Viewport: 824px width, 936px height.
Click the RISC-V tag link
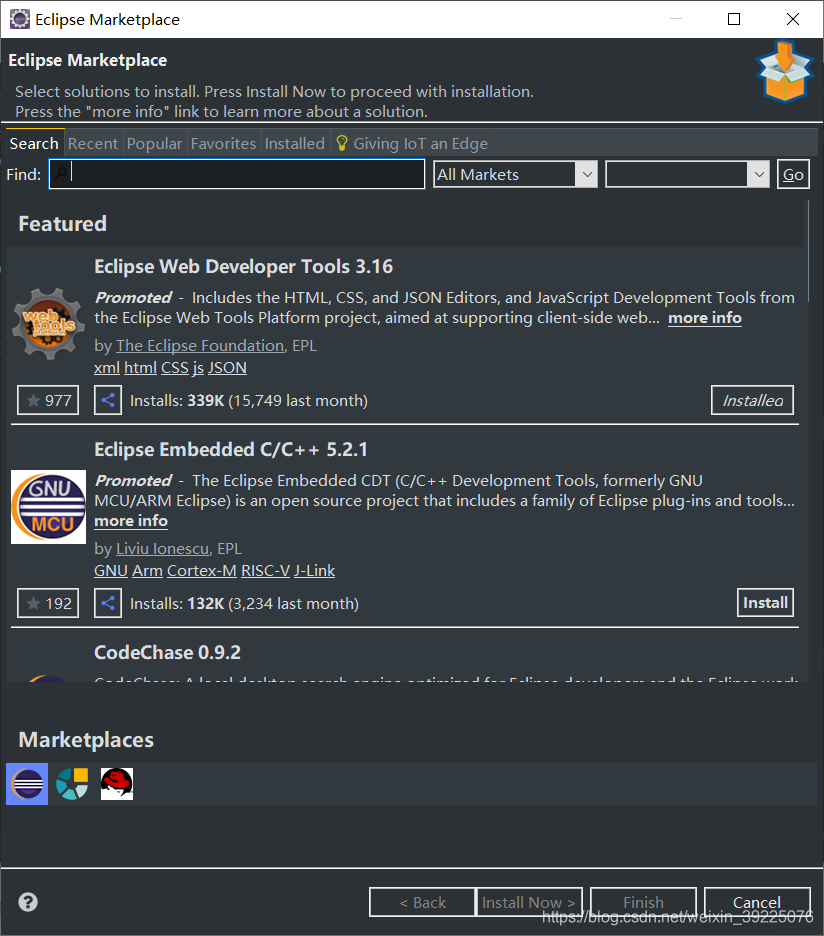tap(265, 571)
